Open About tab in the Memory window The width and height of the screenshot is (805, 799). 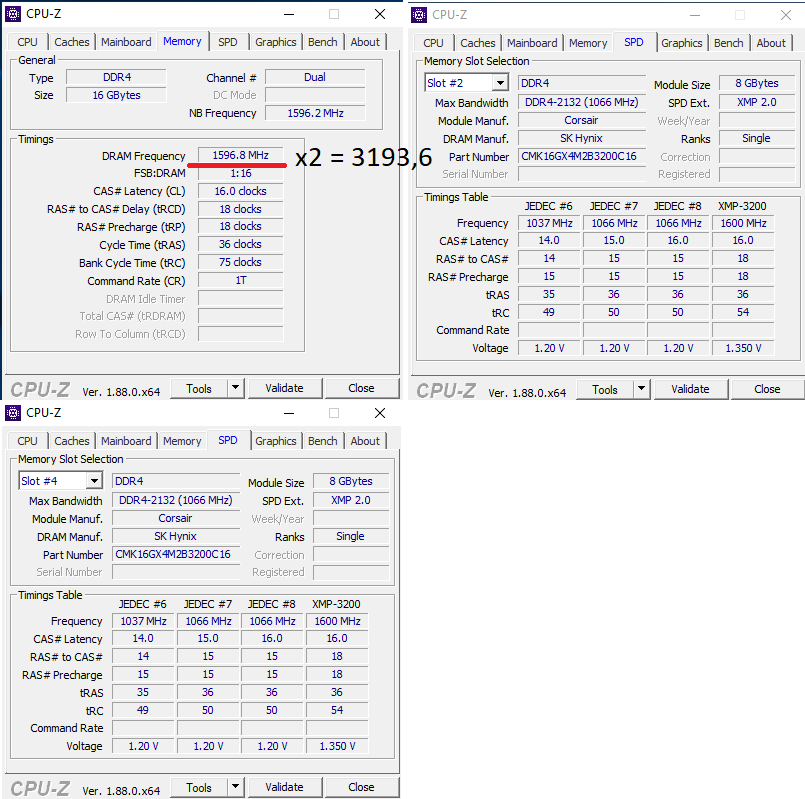click(365, 42)
